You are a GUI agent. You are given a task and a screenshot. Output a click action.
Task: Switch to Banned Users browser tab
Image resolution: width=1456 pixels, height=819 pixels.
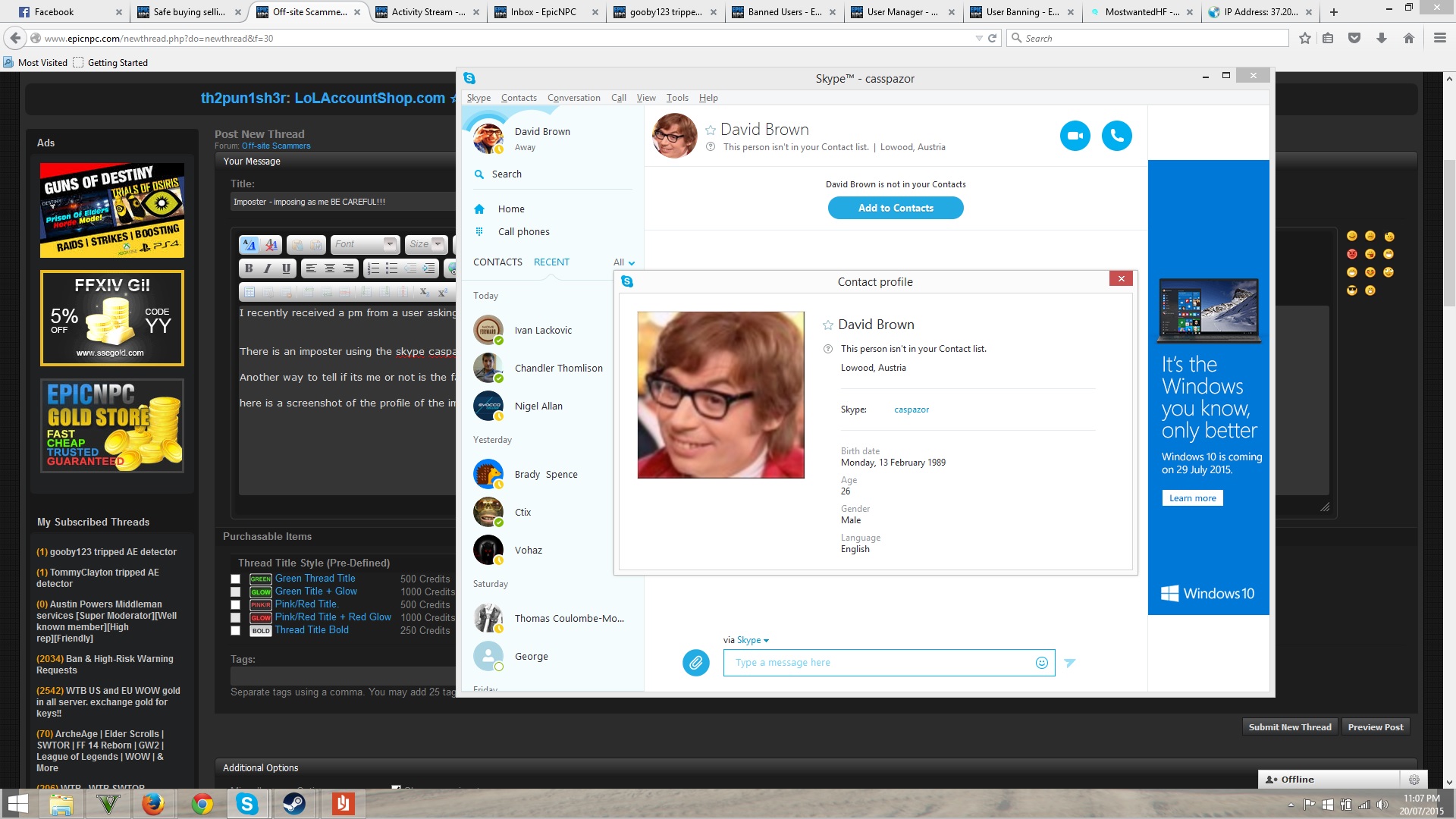783,11
